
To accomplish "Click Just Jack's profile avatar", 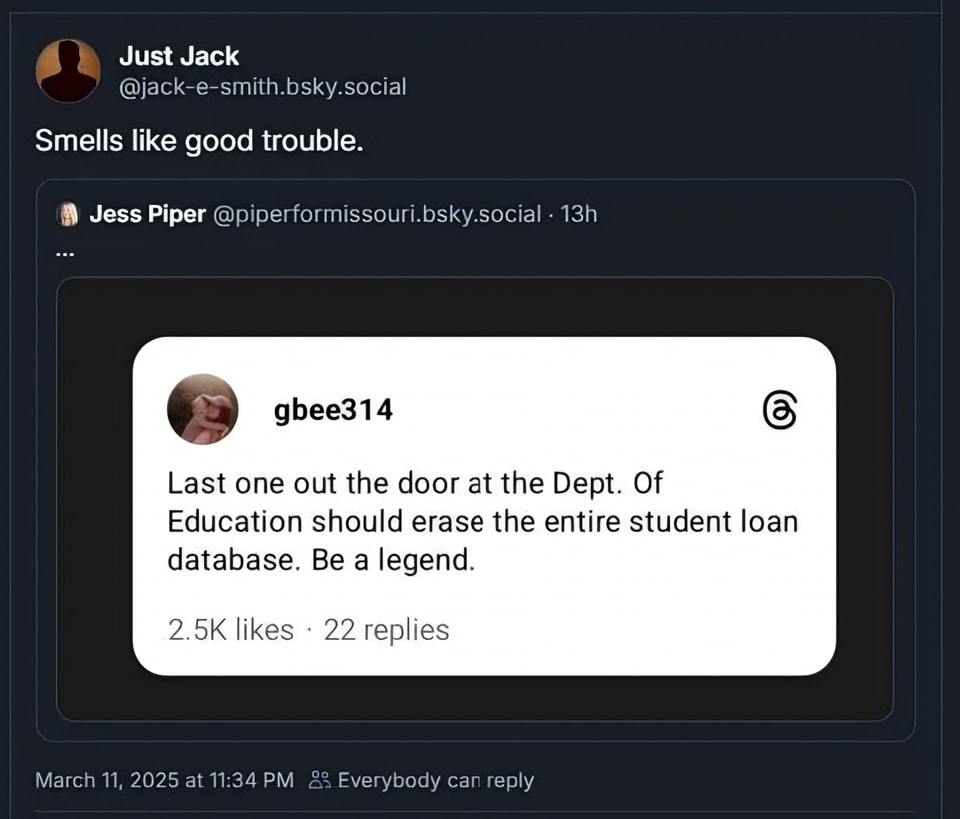I will (68, 71).
